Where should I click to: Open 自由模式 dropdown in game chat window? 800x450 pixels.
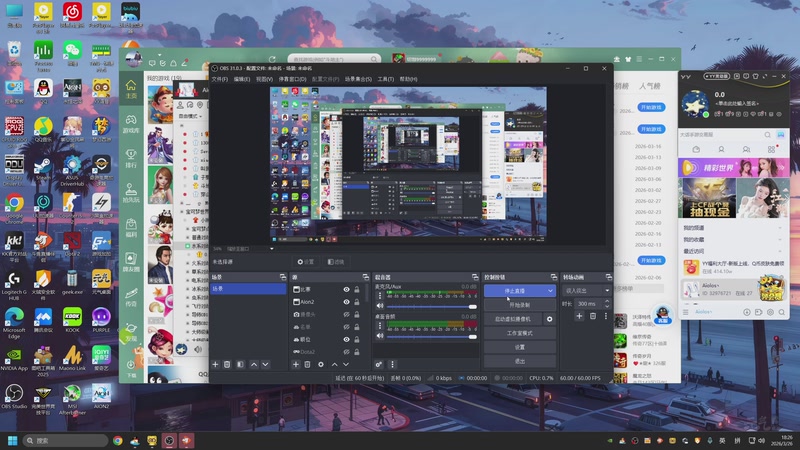point(190,116)
